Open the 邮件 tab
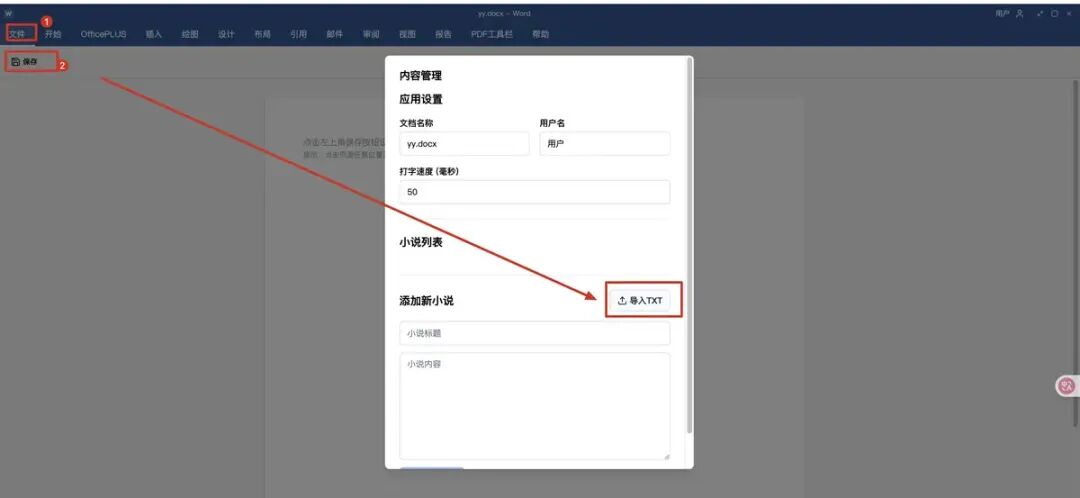Image resolution: width=1080 pixels, height=498 pixels. click(x=335, y=34)
